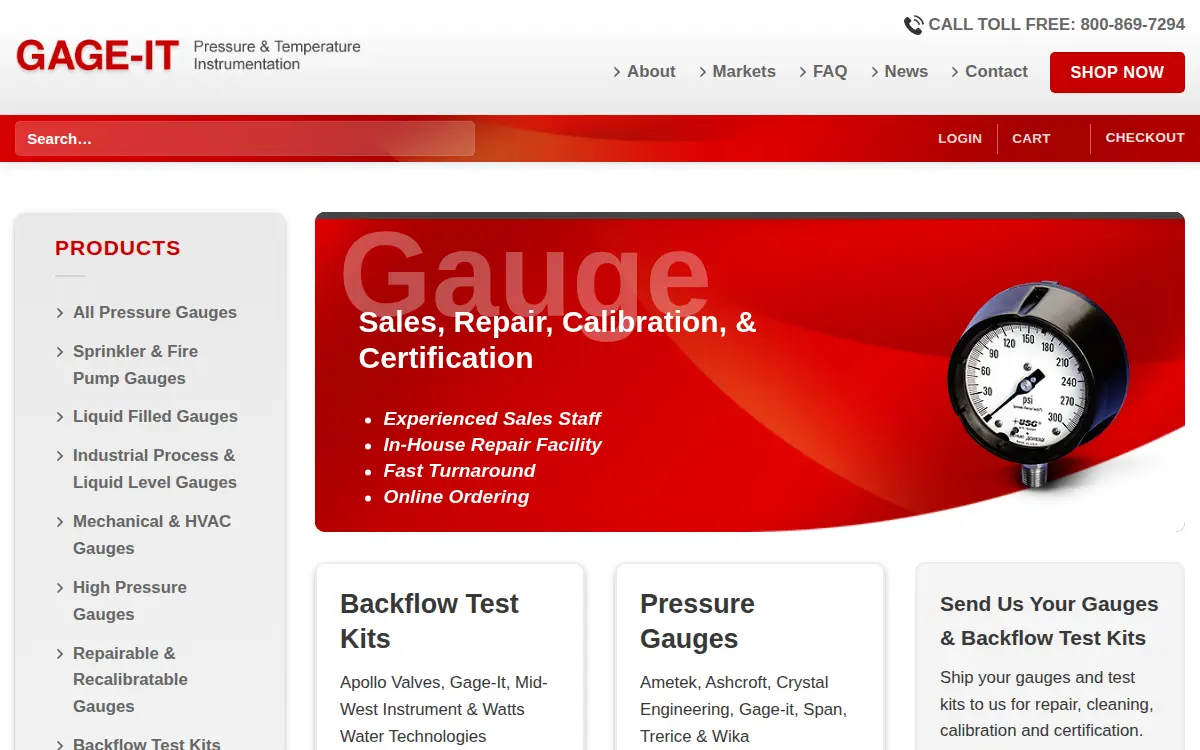Click the Pressure & Temperature Instrumentation tagline
This screenshot has width=1200, height=750.
click(277, 55)
